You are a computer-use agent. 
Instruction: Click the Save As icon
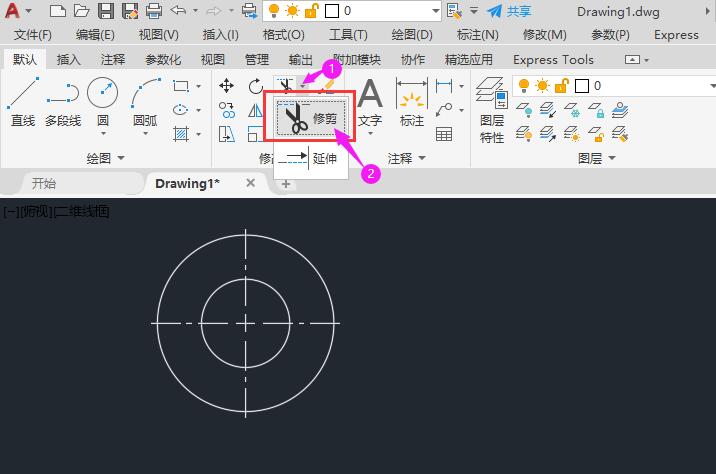click(130, 11)
